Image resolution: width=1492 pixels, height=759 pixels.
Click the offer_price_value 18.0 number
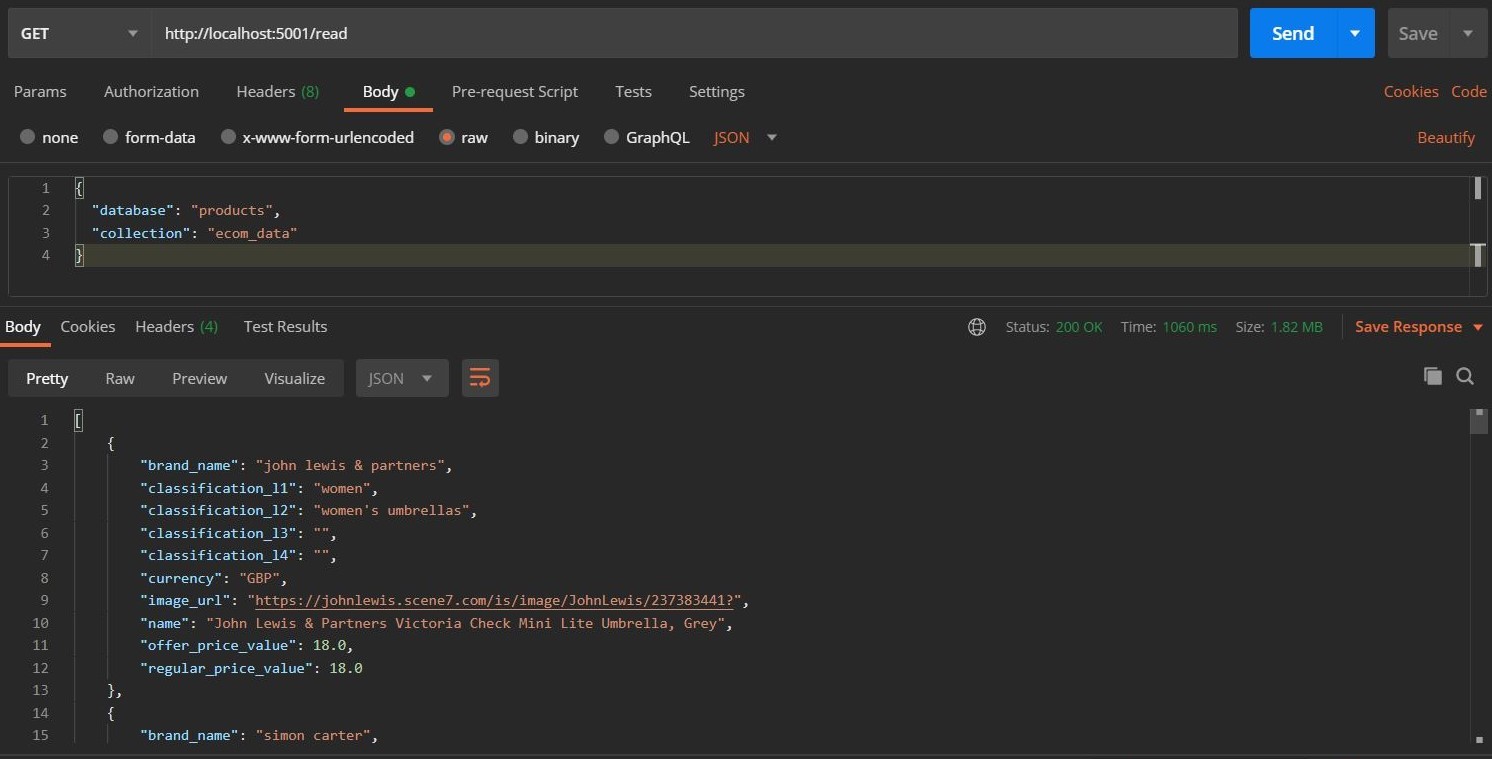pyautogui.click(x=330, y=645)
